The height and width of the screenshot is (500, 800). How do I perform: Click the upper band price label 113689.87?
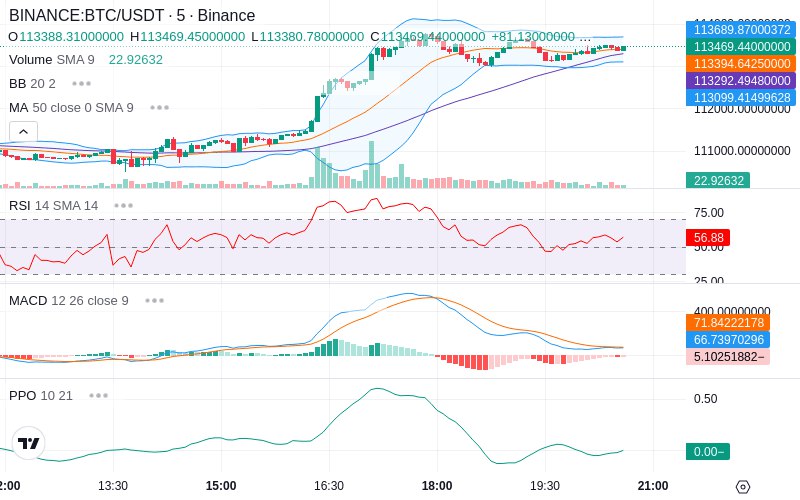tap(741, 30)
